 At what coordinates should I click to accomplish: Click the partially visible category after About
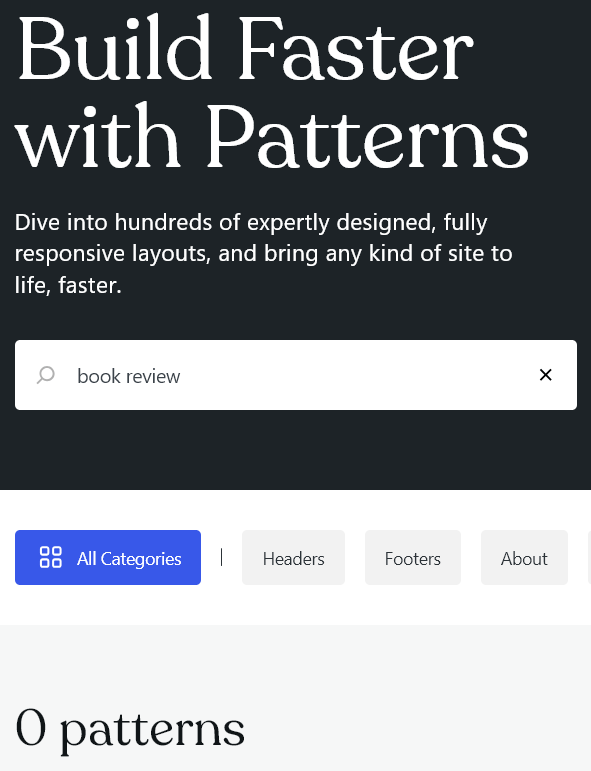pyautogui.click(x=590, y=557)
